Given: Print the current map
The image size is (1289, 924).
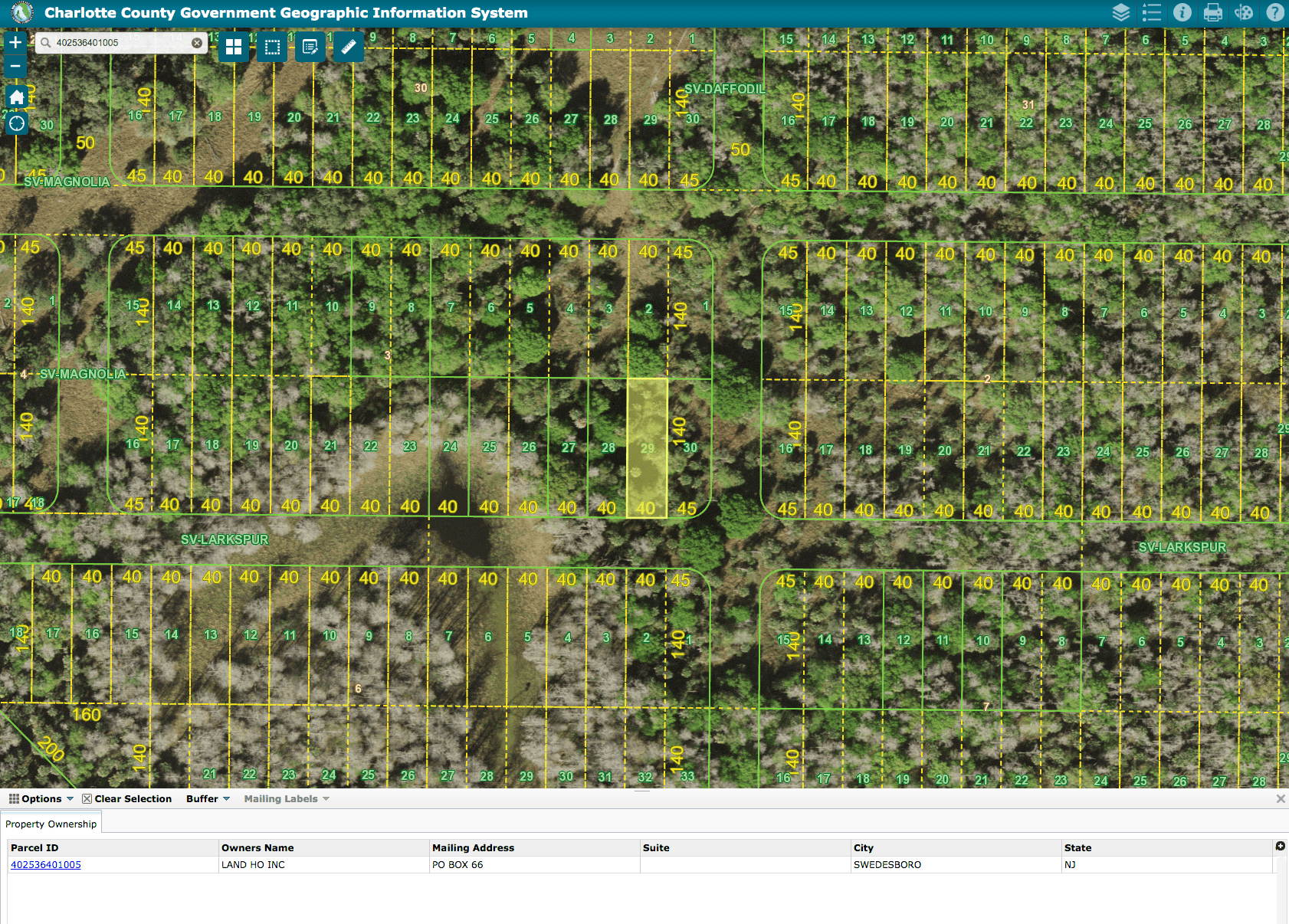Looking at the screenshot, I should click(1213, 12).
